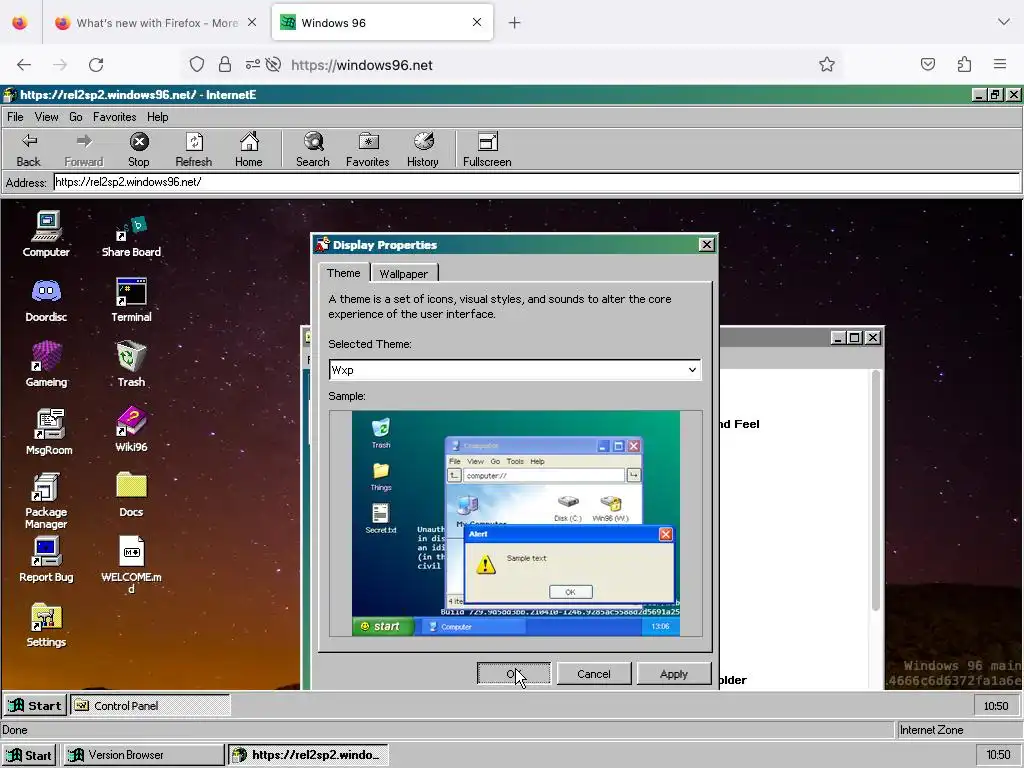
Task: Select the Wiki96 desktop icon
Action: pos(131,430)
